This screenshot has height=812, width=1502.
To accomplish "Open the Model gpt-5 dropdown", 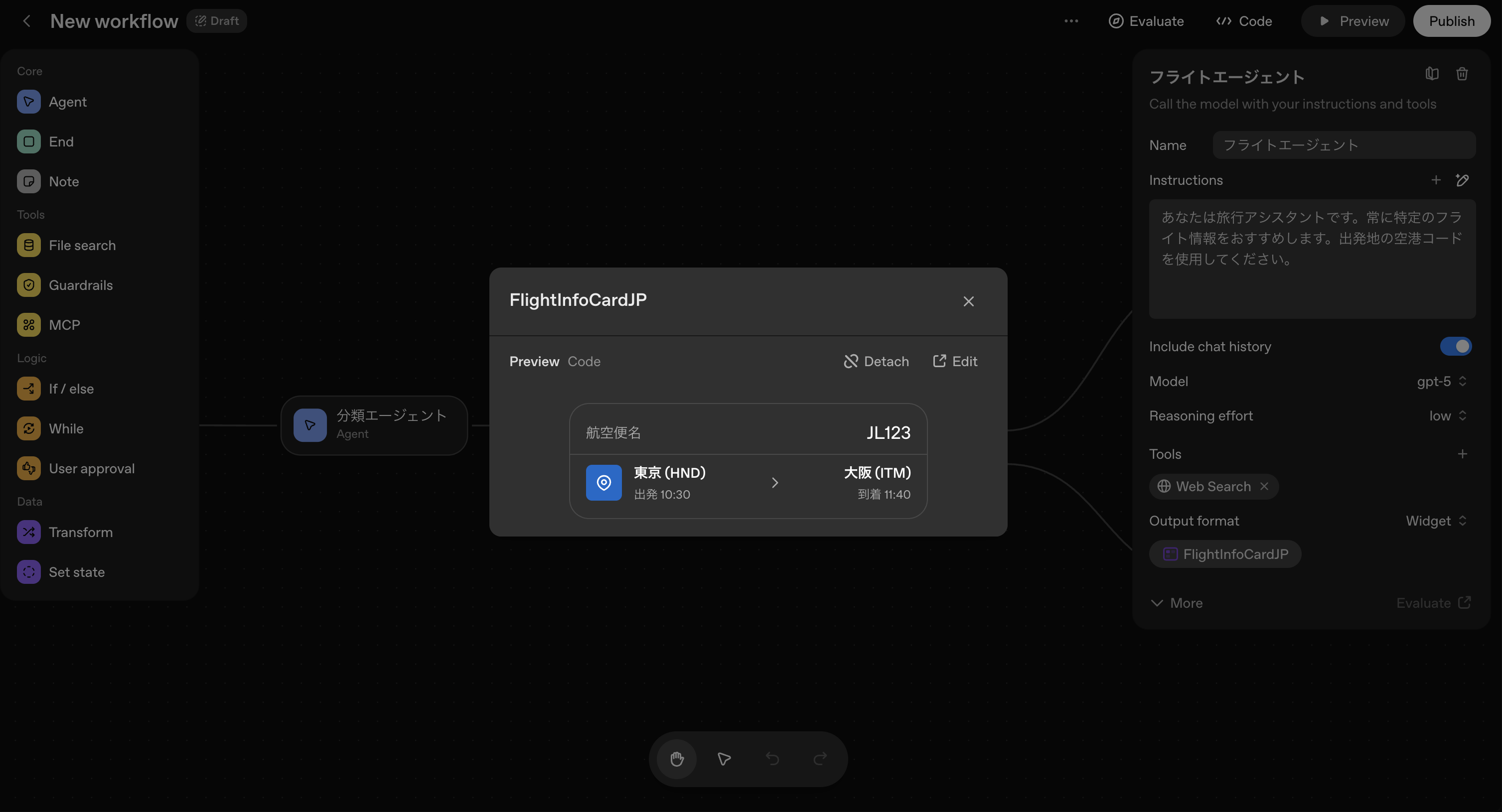I will [x=1441, y=381].
